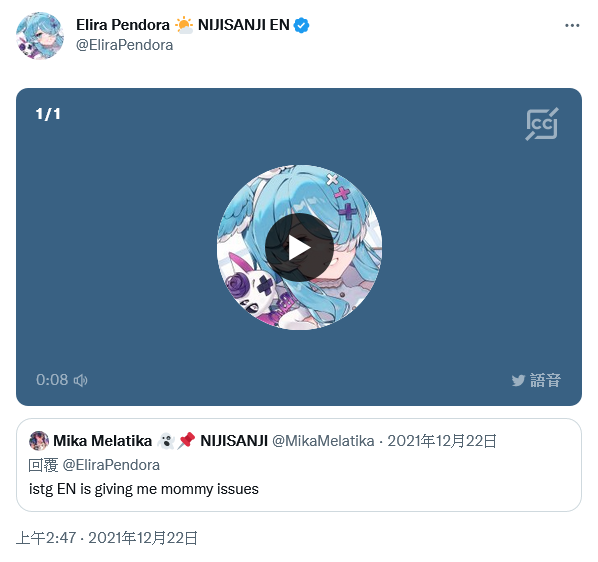The image size is (598, 562).
Task: Open the @EliraPendora handle link
Action: [124, 45]
